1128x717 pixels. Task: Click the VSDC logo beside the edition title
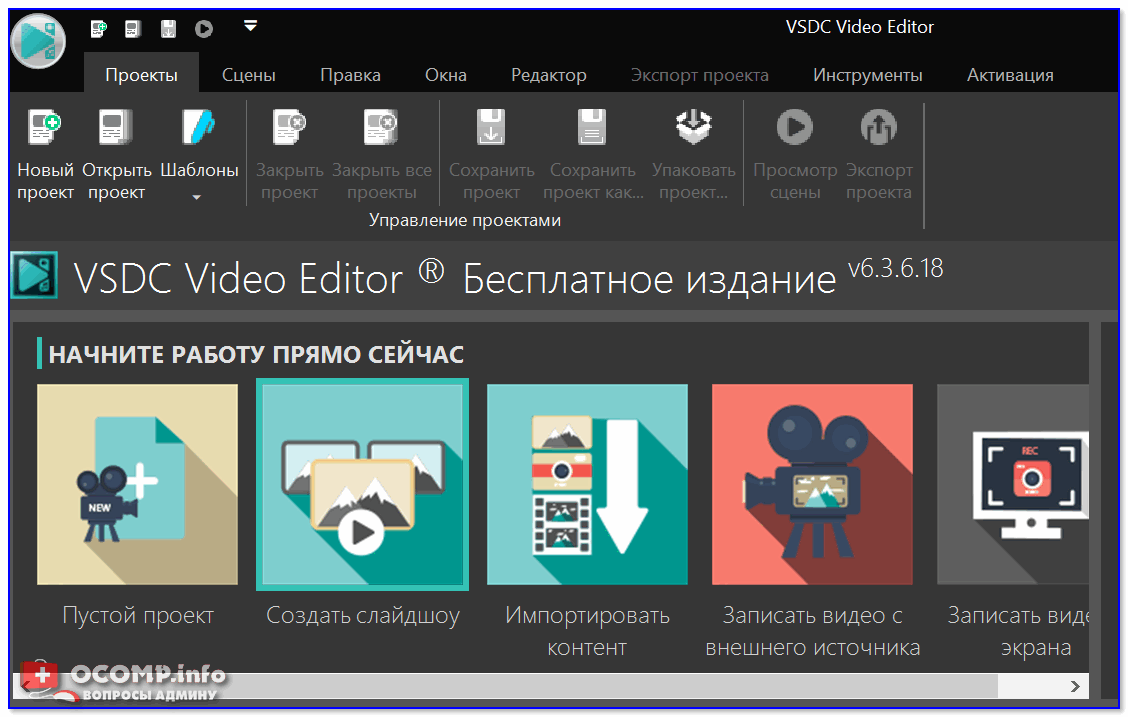coord(35,275)
